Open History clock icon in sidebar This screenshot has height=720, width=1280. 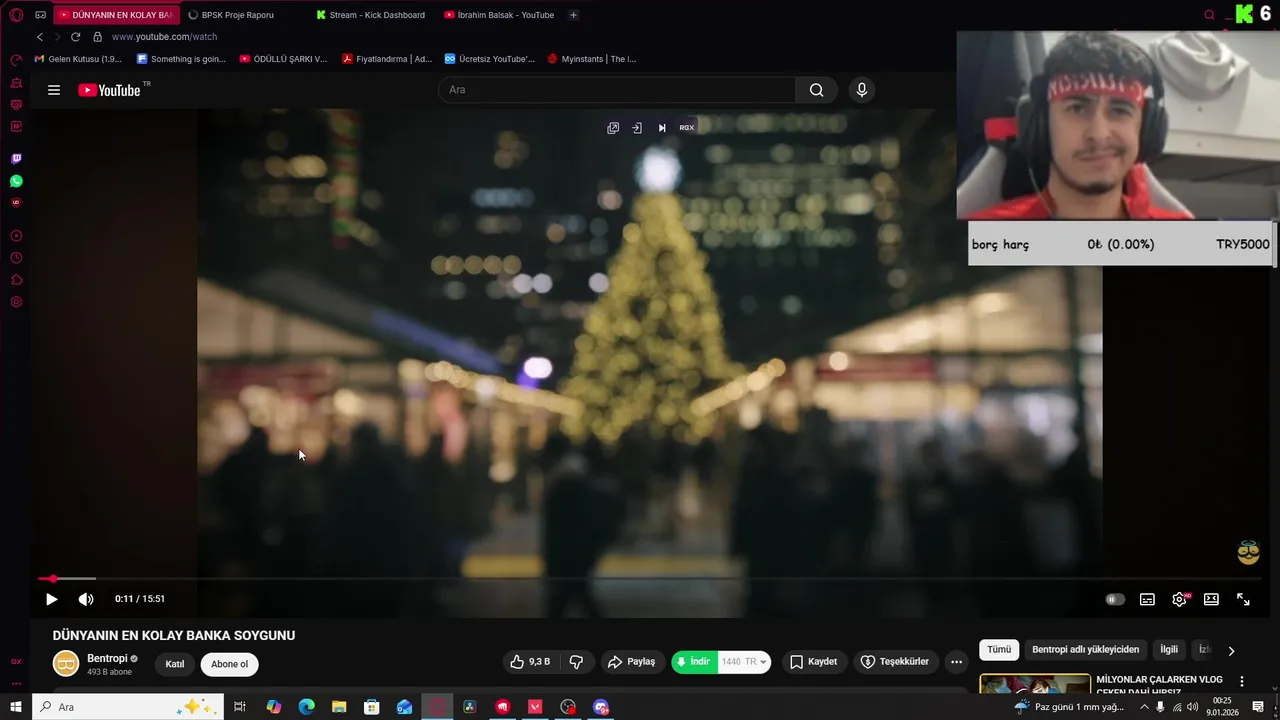16,258
